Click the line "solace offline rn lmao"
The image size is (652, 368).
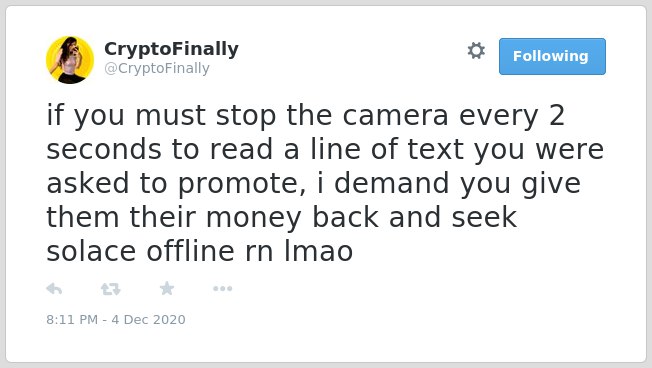pyautogui.click(x=200, y=251)
